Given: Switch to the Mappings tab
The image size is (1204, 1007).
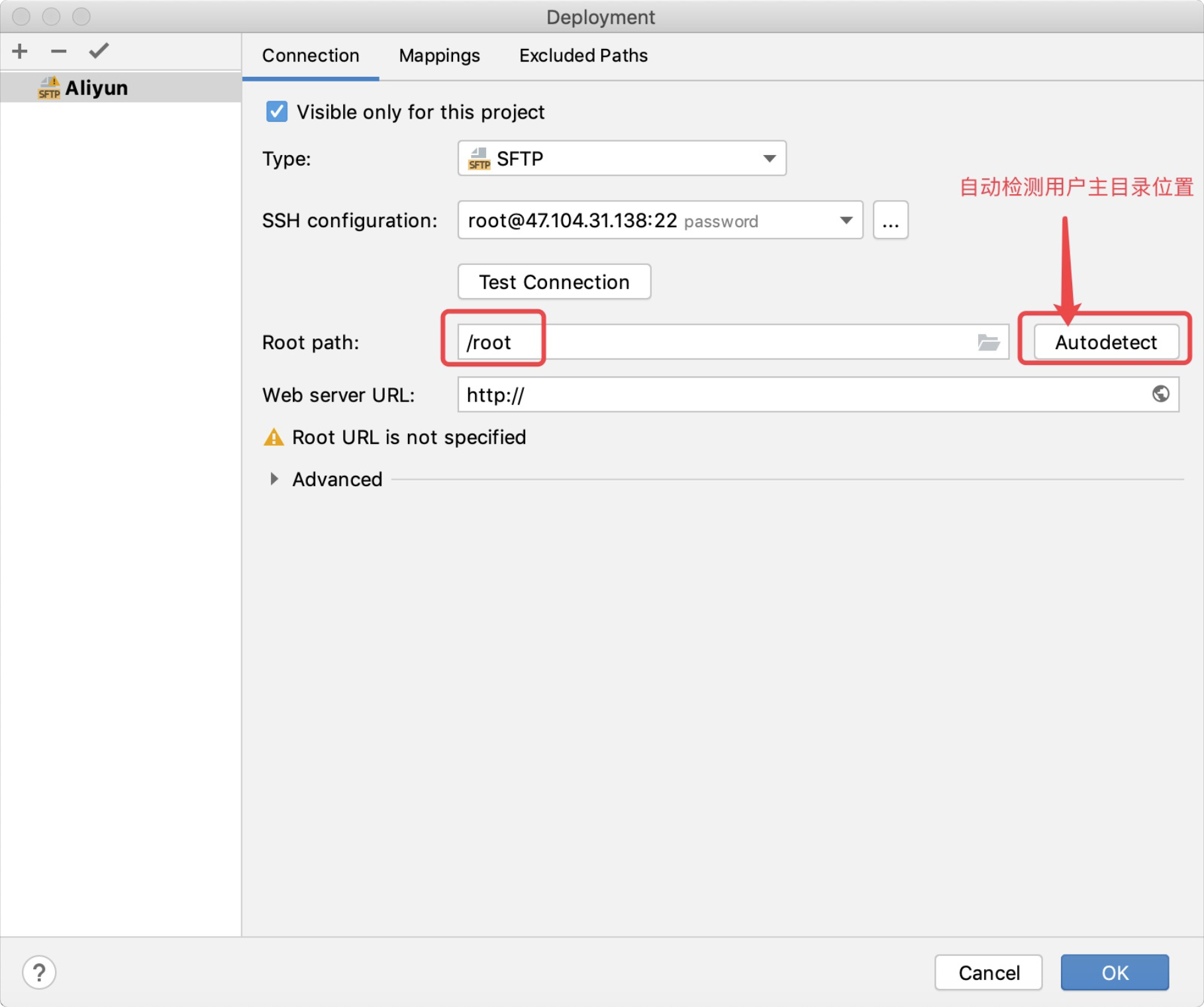Looking at the screenshot, I should (439, 56).
